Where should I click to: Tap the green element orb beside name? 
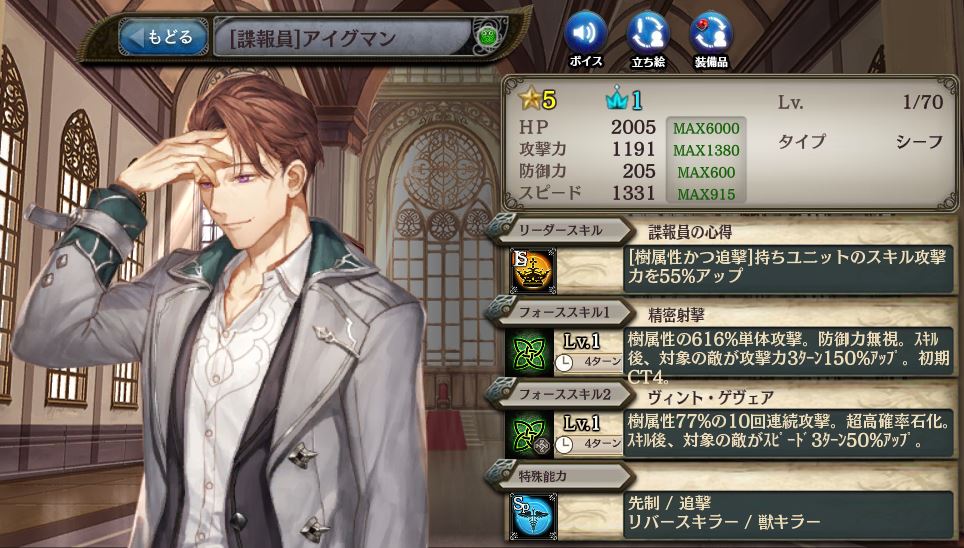pos(488,36)
